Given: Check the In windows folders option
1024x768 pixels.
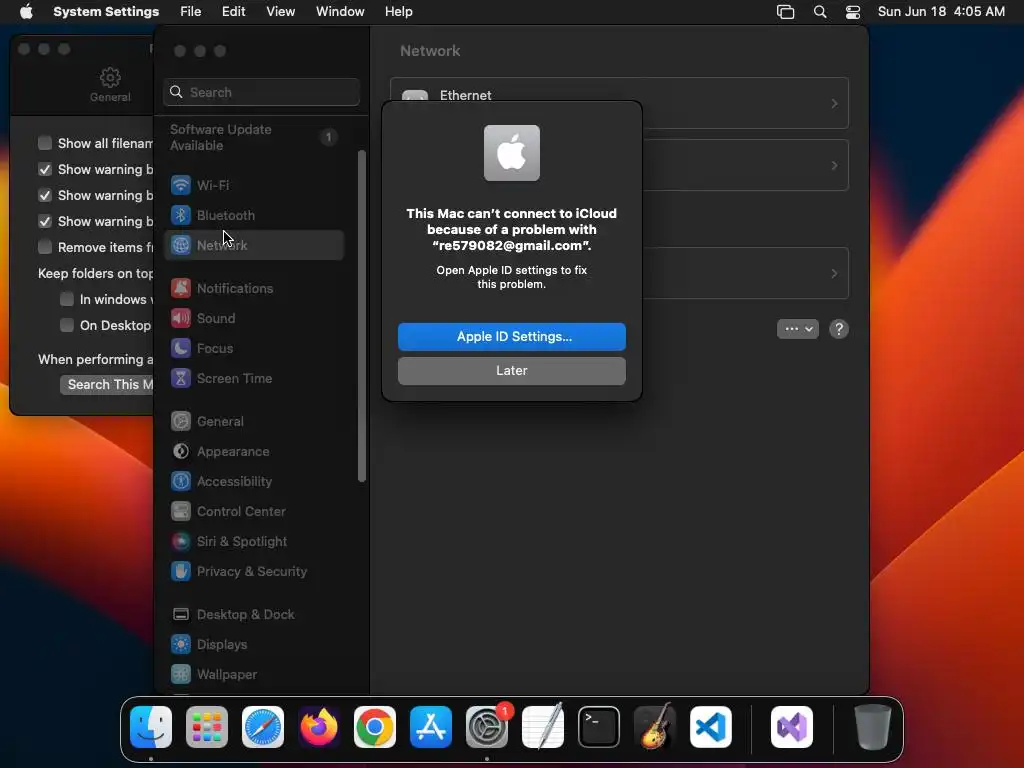Looking at the screenshot, I should tap(67, 299).
